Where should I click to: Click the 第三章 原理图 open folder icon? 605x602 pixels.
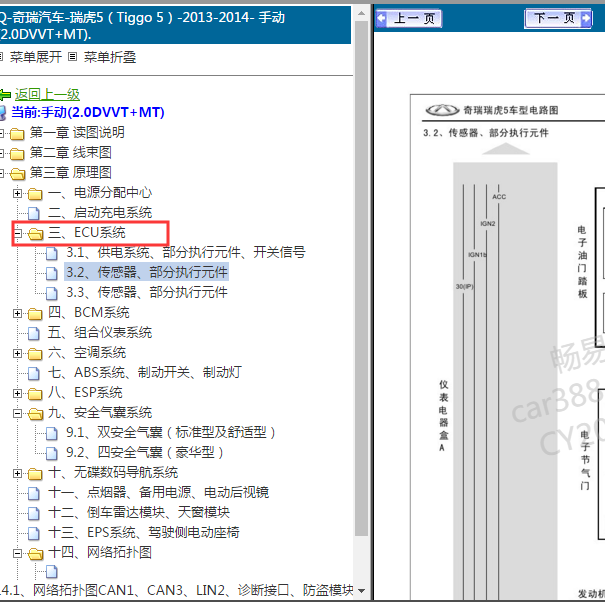click(17, 174)
